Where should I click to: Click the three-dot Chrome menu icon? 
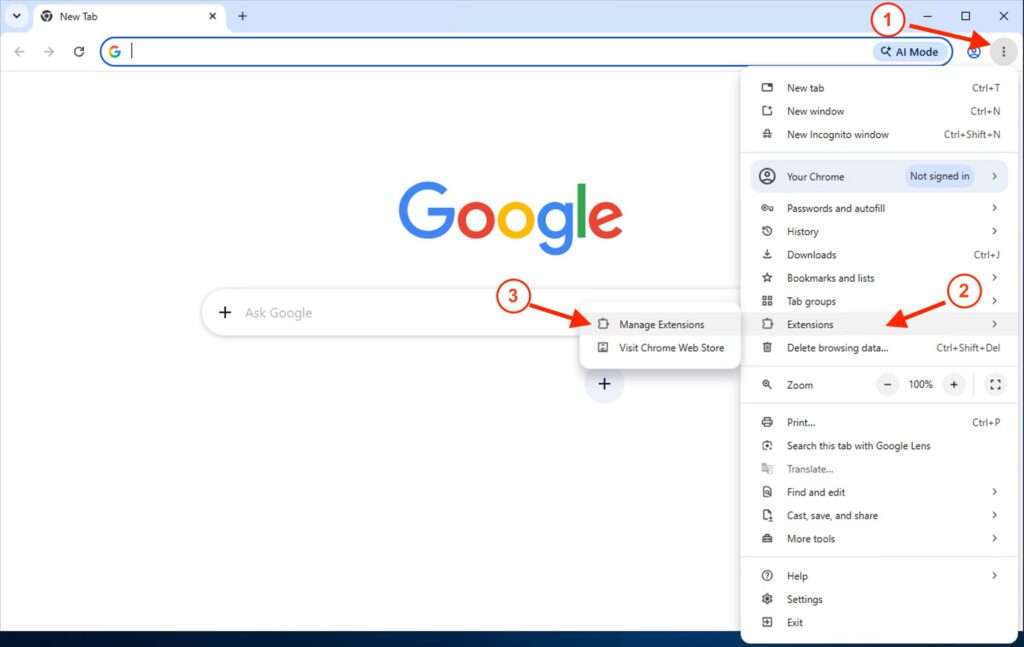(x=1004, y=52)
